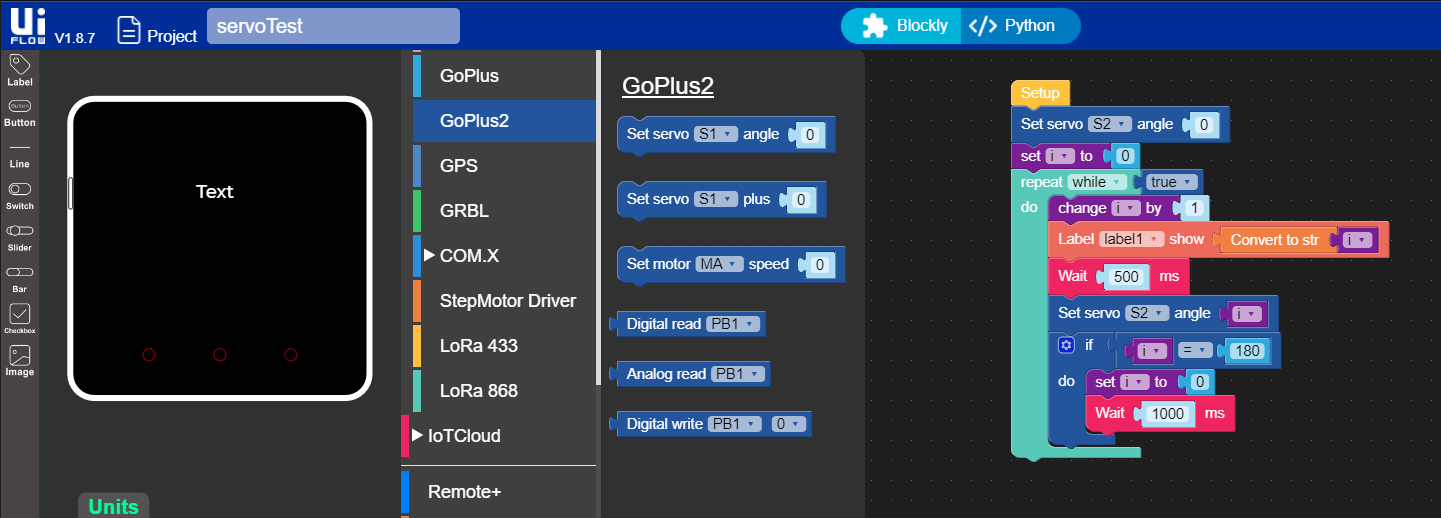The height and width of the screenshot is (518, 1441).
Task: Open PB1 dropdown in Analog read block
Action: coord(739,374)
